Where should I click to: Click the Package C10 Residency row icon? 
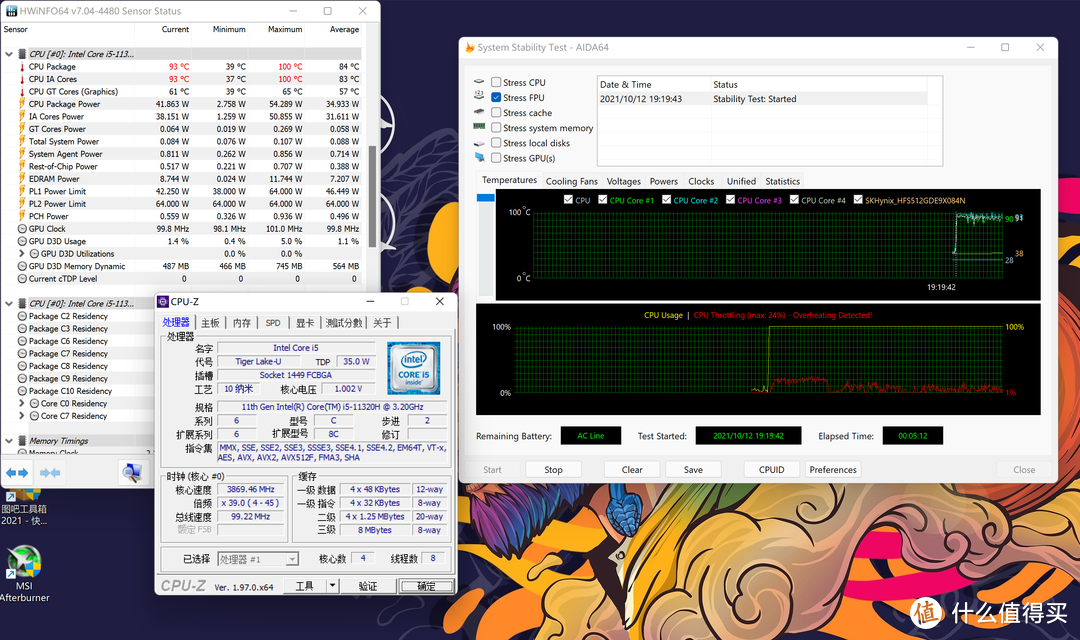pyautogui.click(x=22, y=391)
